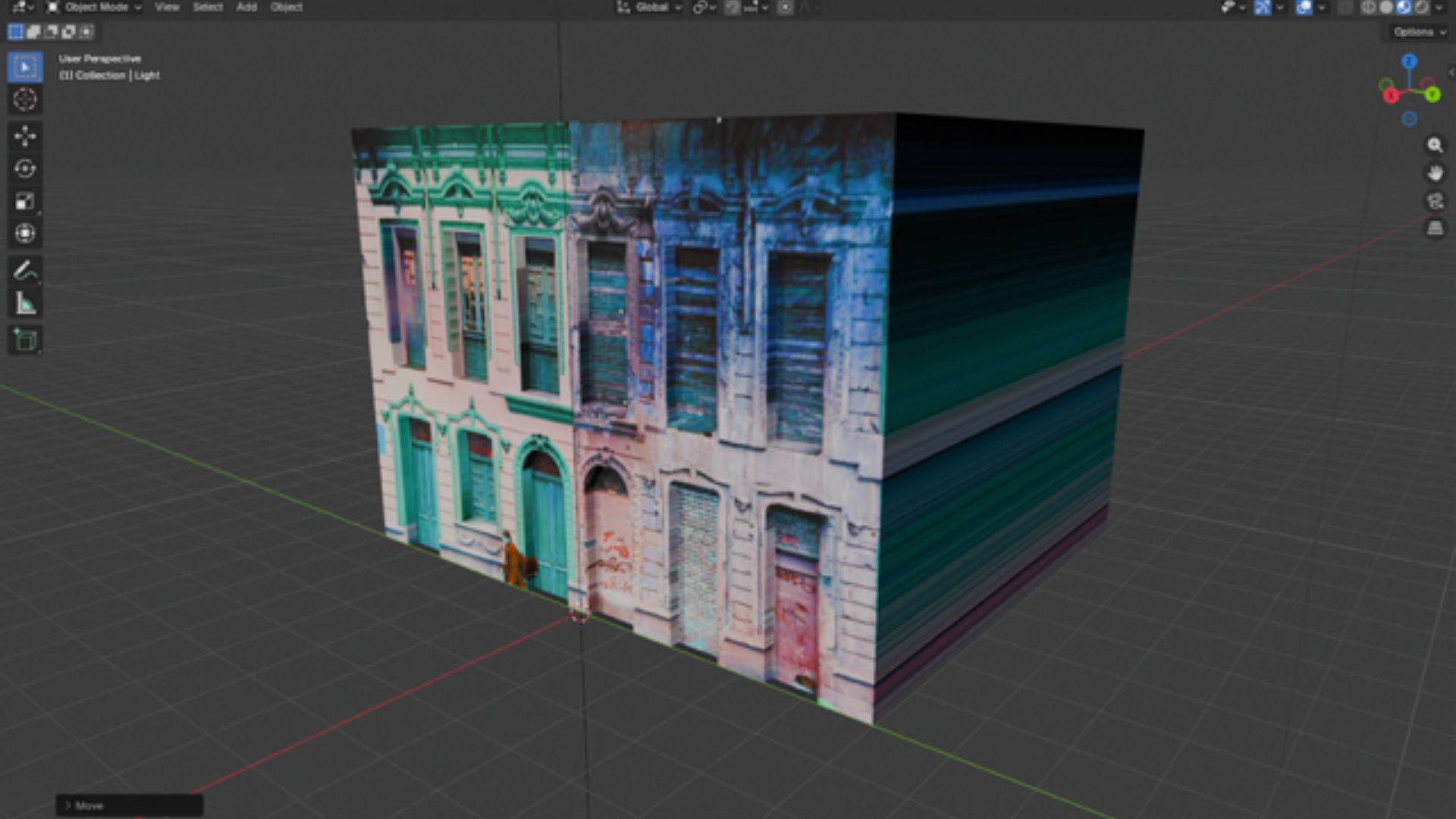
Task: Set selection mode to extend
Action: 33,32
